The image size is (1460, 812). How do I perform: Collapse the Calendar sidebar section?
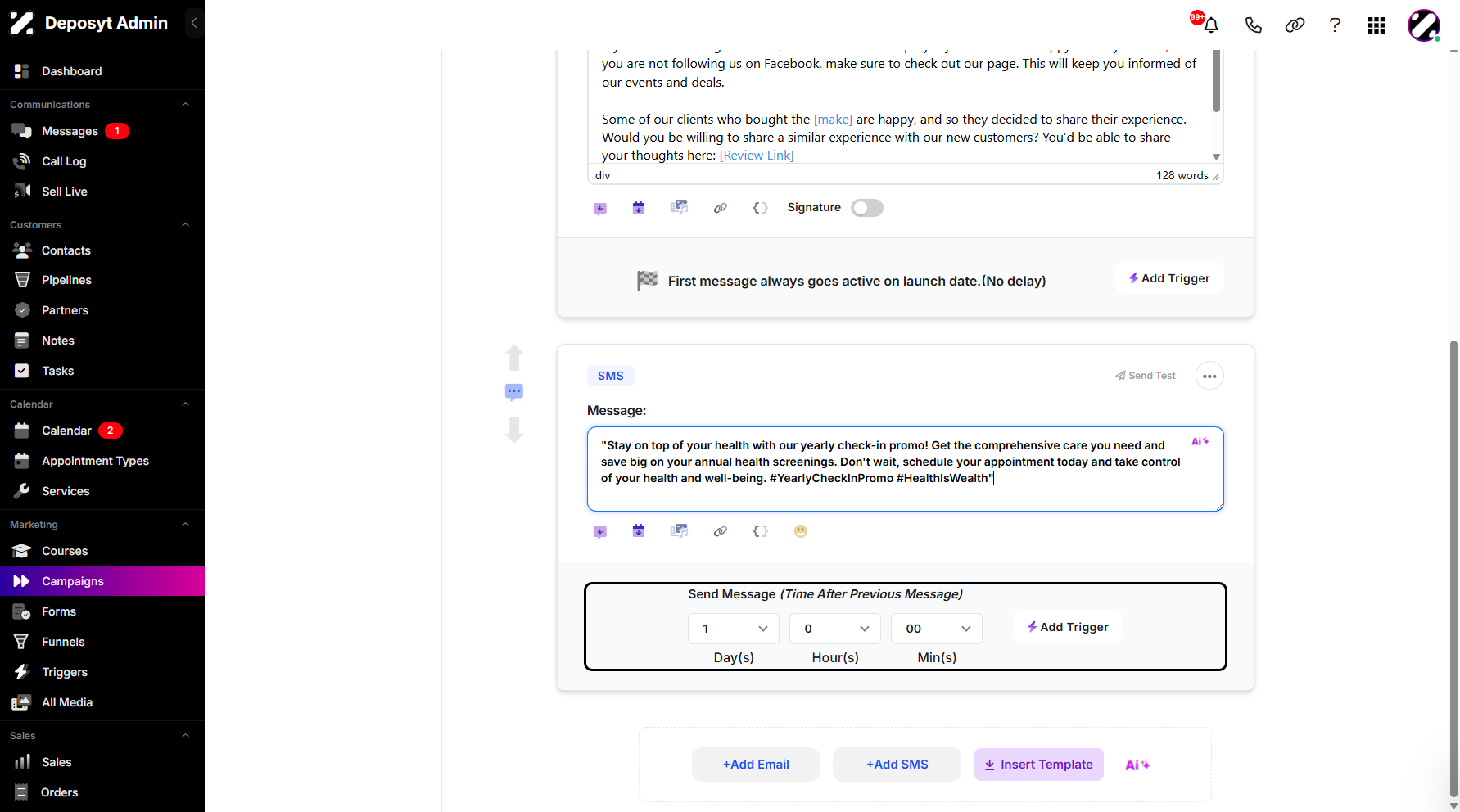pyautogui.click(x=185, y=404)
